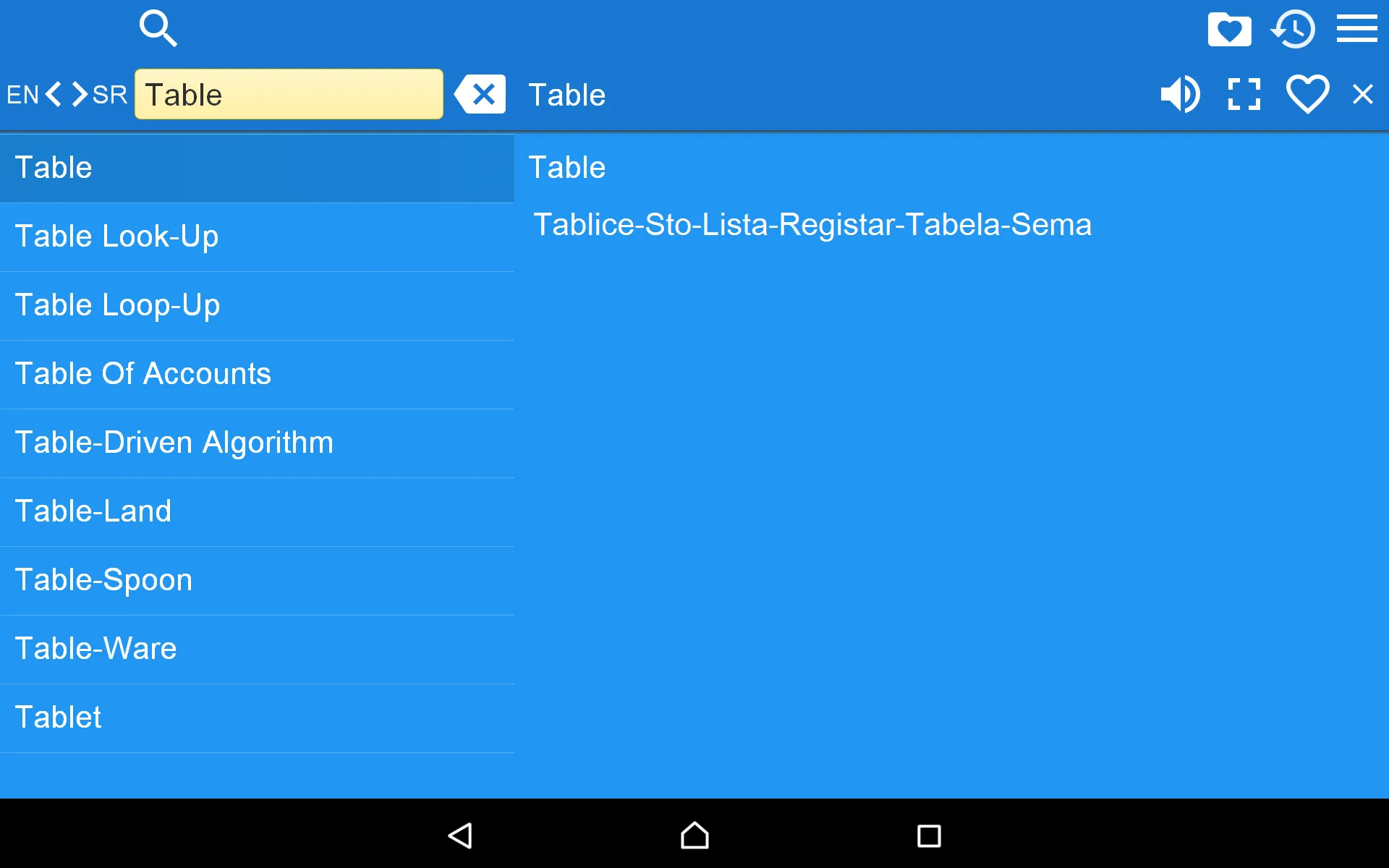The height and width of the screenshot is (868, 1389).
Task: Click inside the Table search input field
Action: (289, 94)
